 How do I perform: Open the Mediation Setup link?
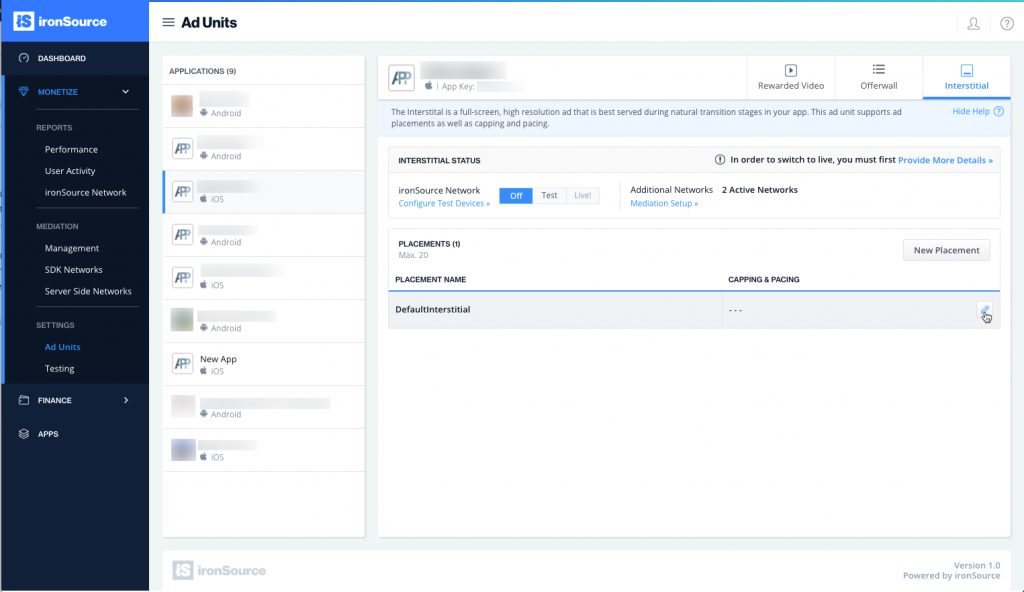(x=664, y=203)
